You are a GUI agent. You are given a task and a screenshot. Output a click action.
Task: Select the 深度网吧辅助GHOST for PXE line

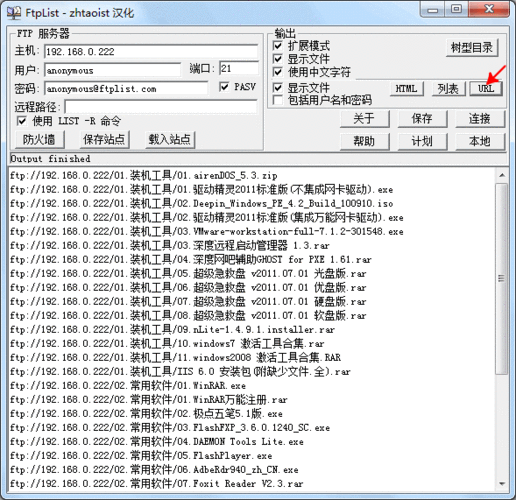click(191, 259)
